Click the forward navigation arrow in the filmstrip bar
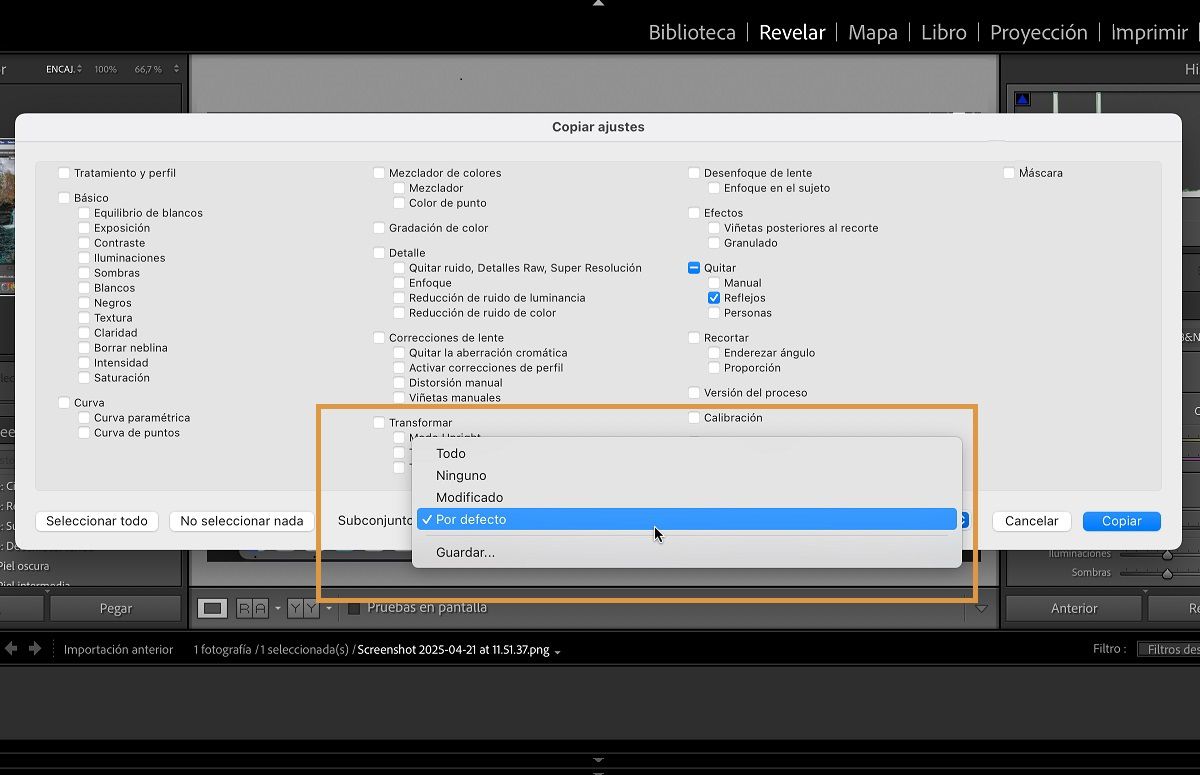The width and height of the screenshot is (1200, 775). click(35, 648)
